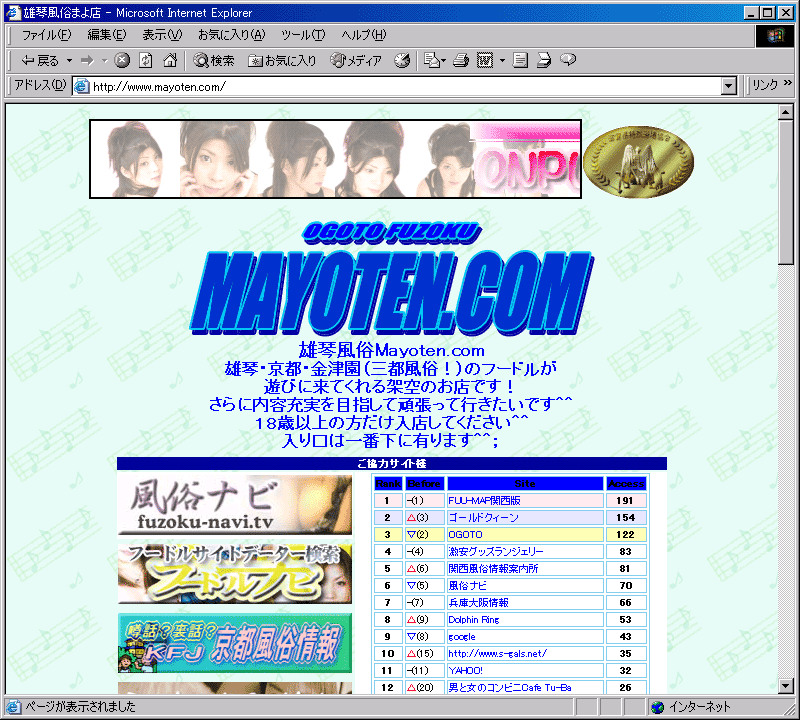800x720 pixels.
Task: Click the History icon in toolbar
Action: (402, 60)
